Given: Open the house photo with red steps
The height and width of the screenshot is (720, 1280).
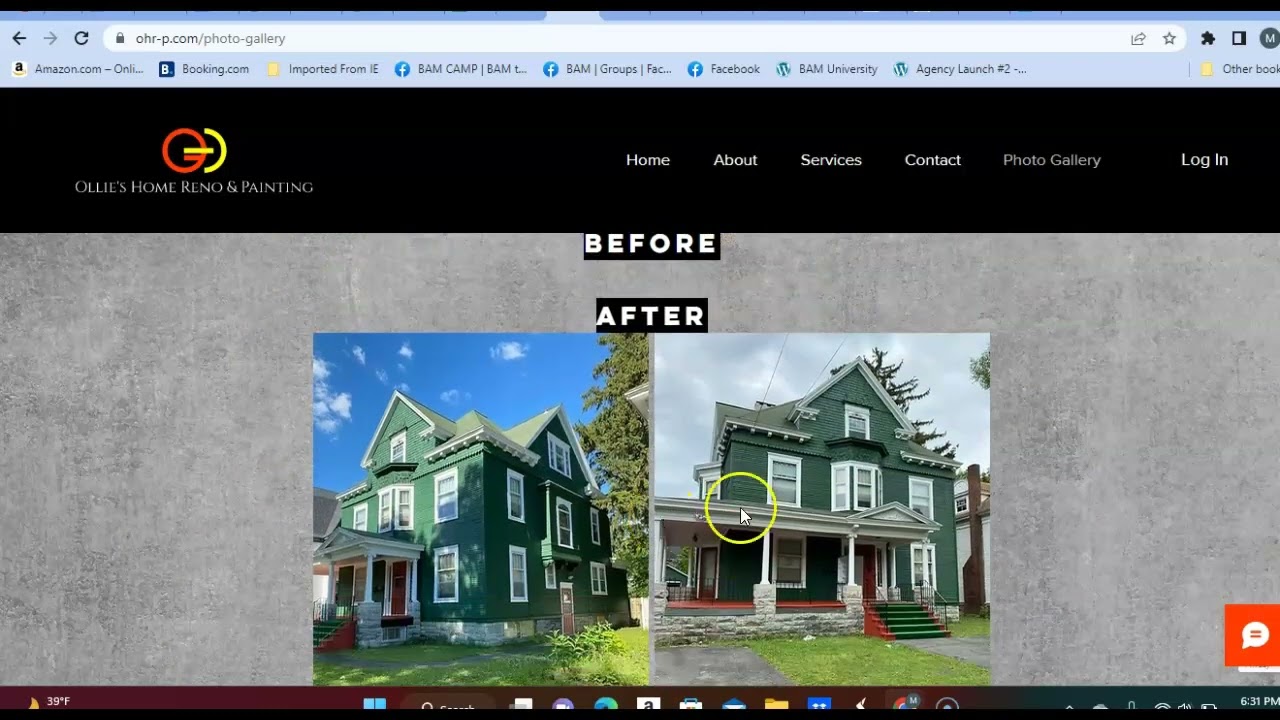Looking at the screenshot, I should coord(822,509).
